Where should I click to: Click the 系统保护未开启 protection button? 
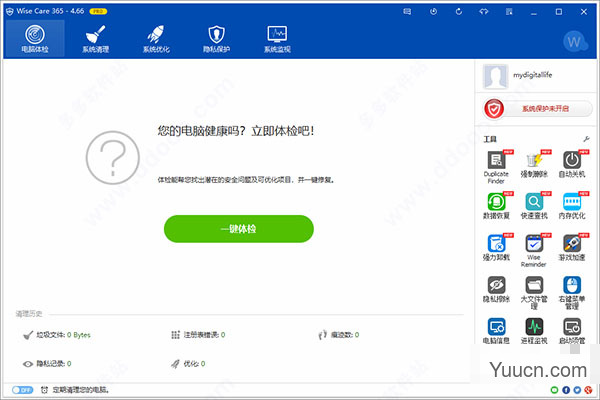tap(537, 109)
